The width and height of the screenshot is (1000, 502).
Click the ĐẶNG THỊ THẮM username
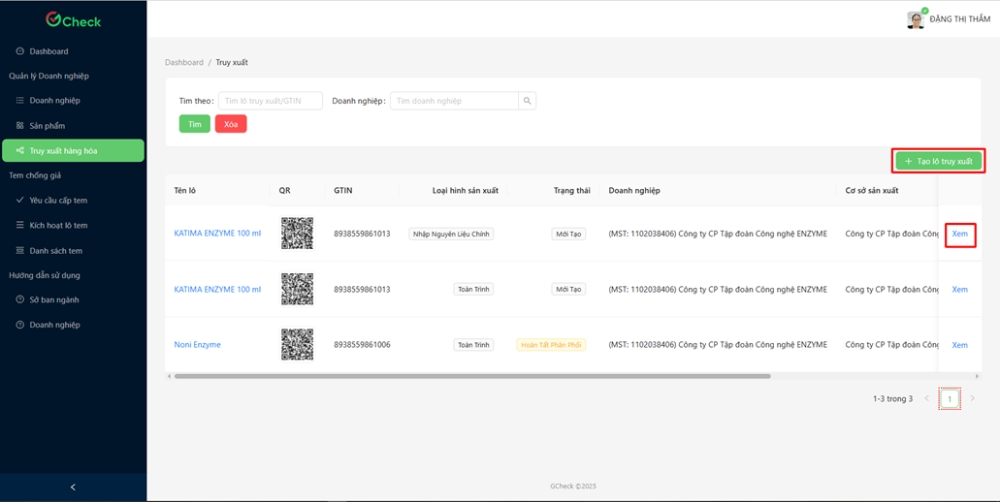pyautogui.click(x=960, y=19)
